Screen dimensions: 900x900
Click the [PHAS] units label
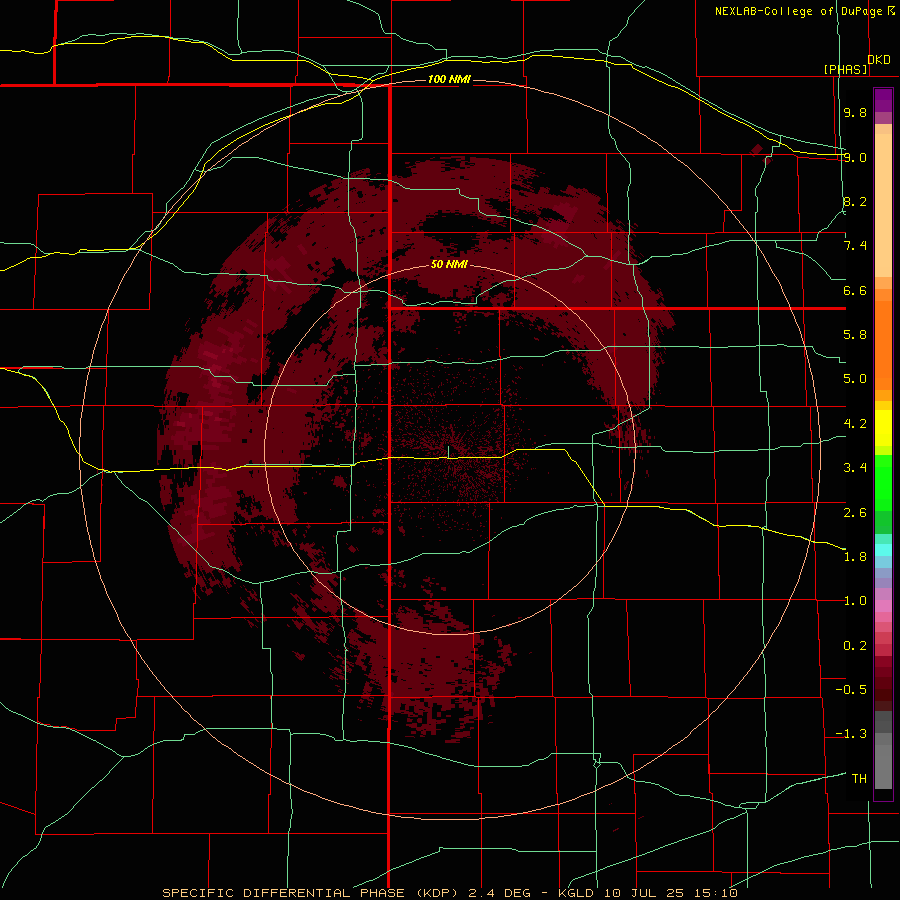tap(845, 69)
